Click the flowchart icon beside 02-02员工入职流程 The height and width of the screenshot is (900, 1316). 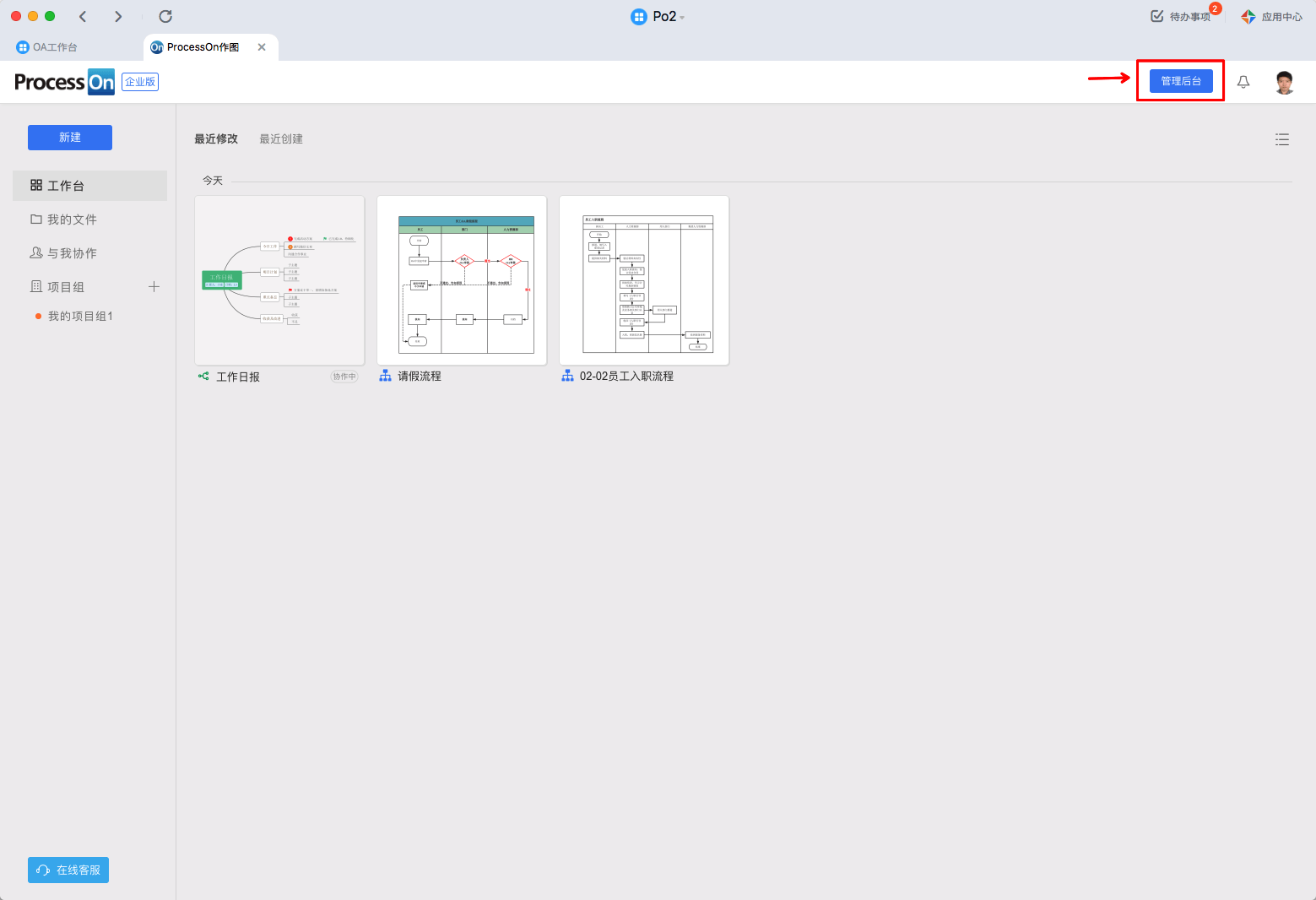567,376
